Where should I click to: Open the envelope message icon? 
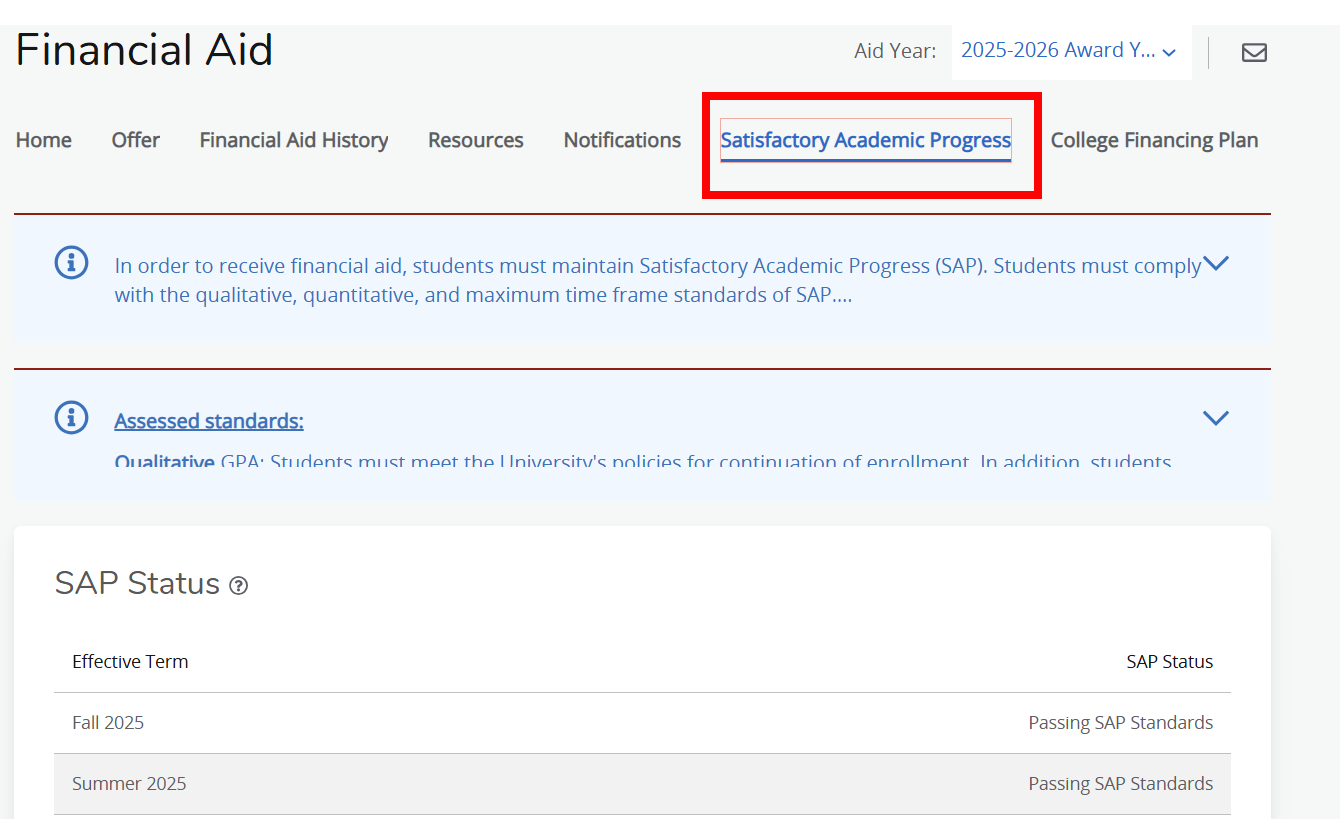coord(1254,52)
